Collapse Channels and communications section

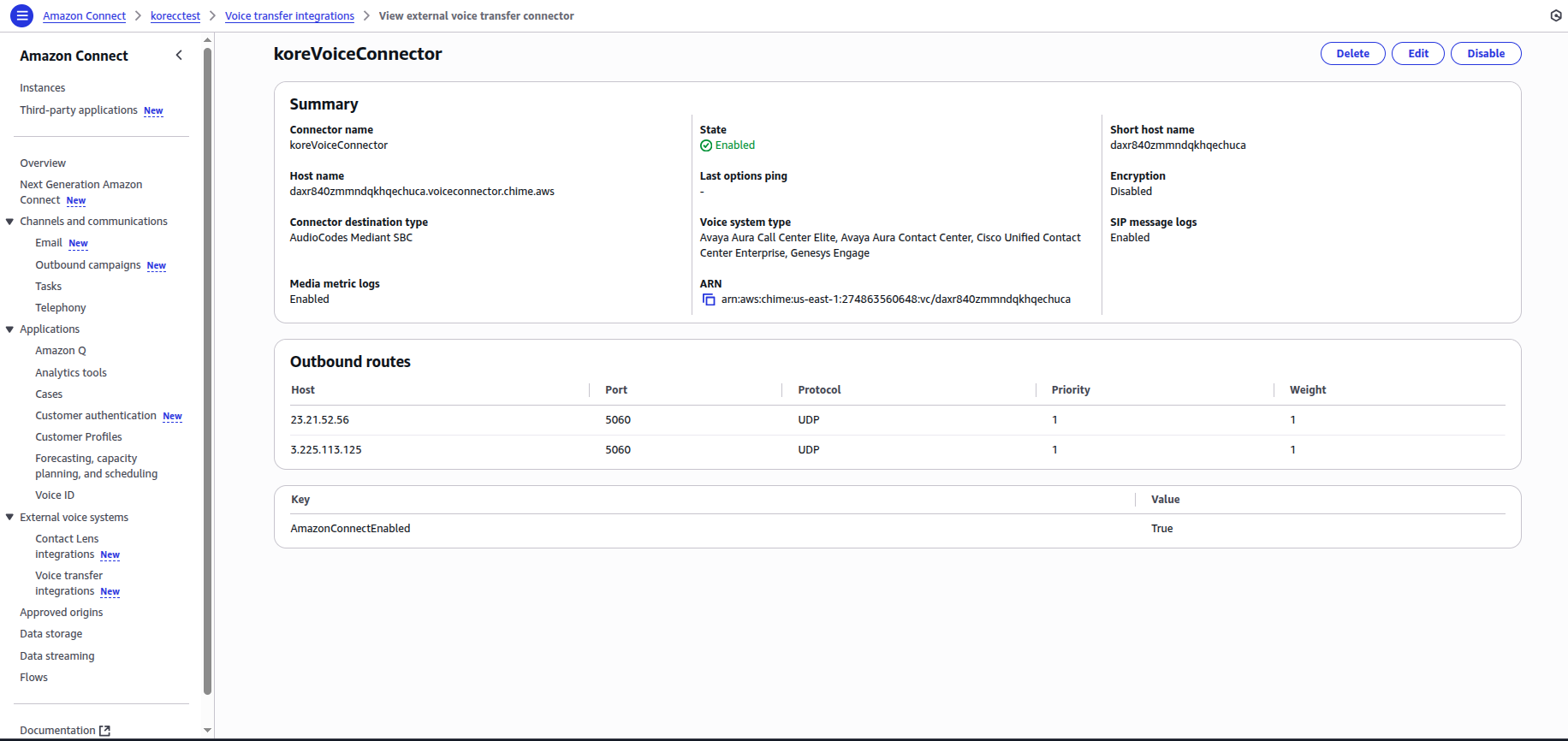click(x=10, y=222)
